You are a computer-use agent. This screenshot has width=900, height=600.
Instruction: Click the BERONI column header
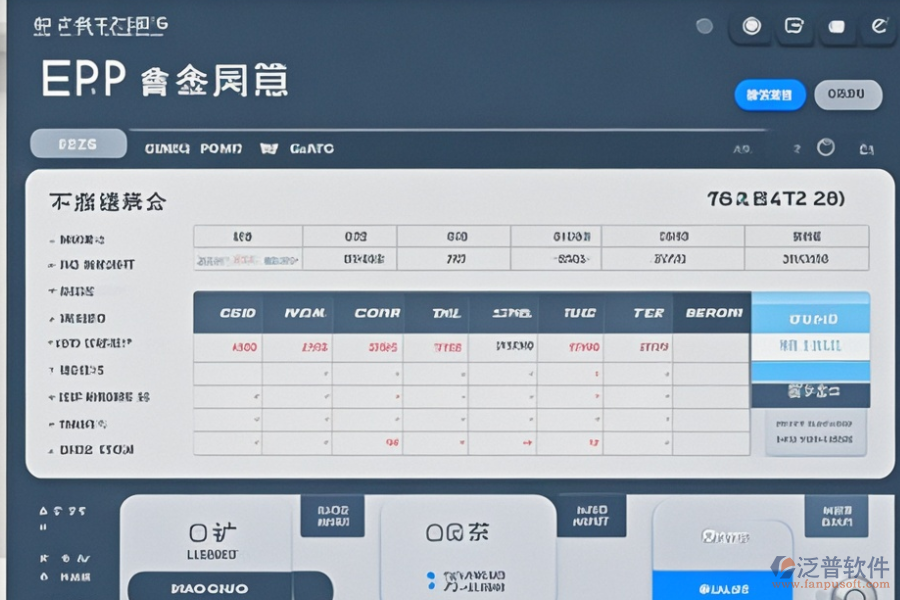pyautogui.click(x=714, y=313)
